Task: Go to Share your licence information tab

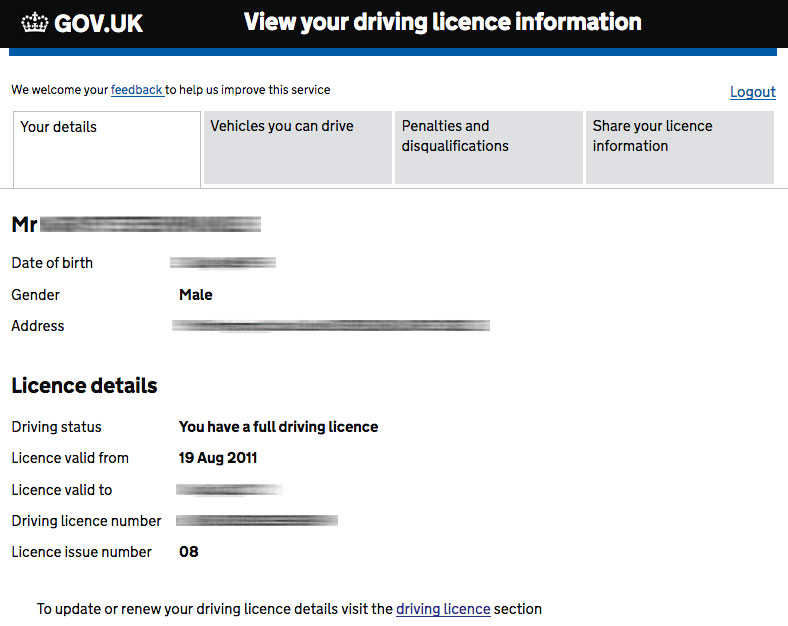Action: [x=679, y=147]
